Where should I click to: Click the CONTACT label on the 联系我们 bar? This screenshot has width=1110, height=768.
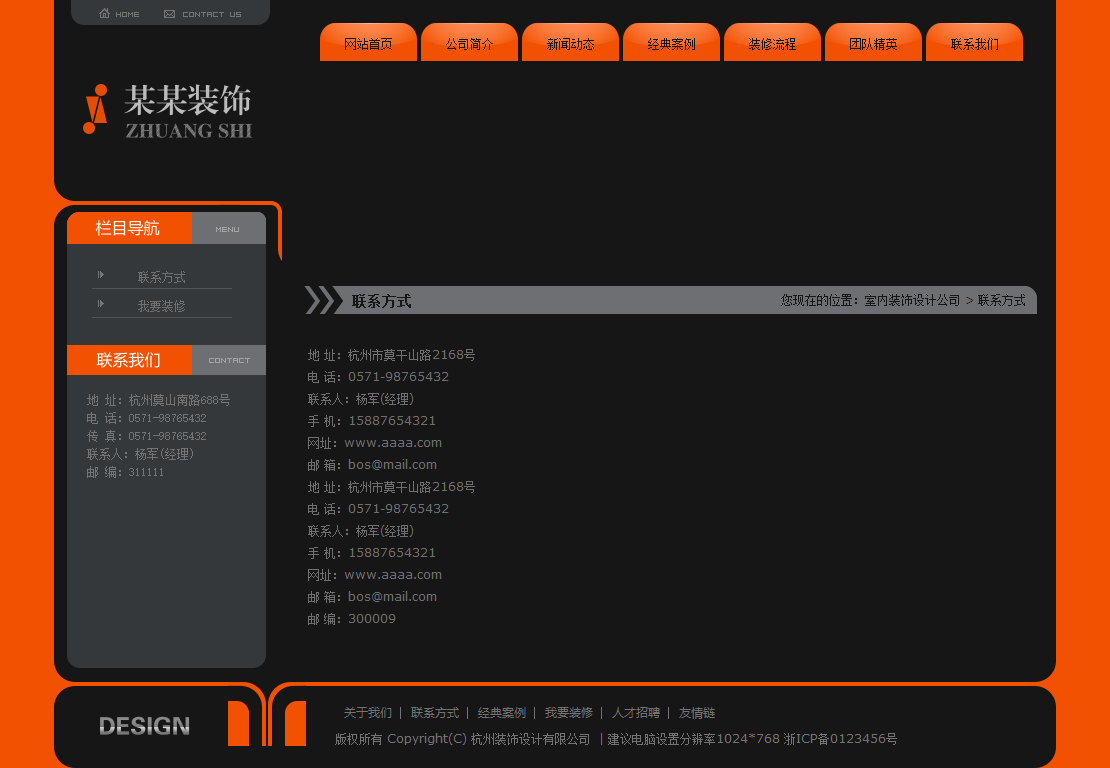click(x=229, y=360)
